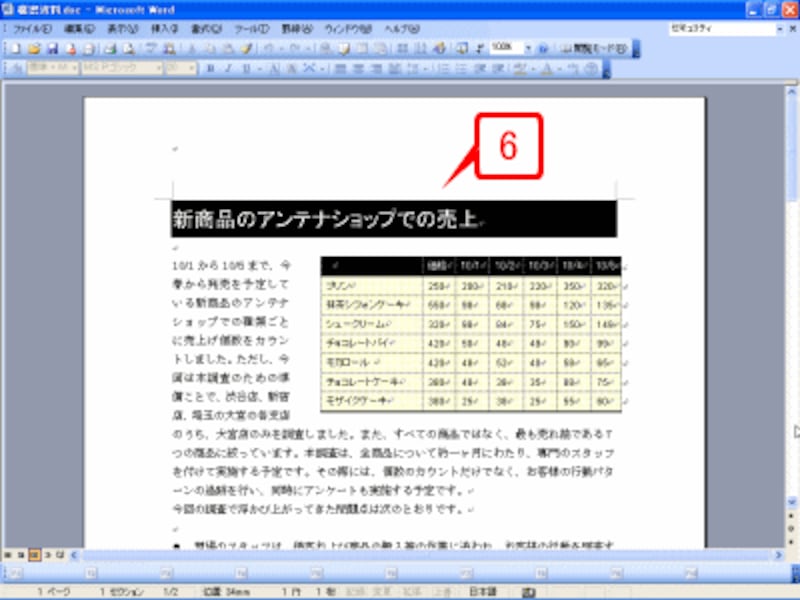Open the font name dropdown
The width and height of the screenshot is (800, 600).
click(x=158, y=68)
